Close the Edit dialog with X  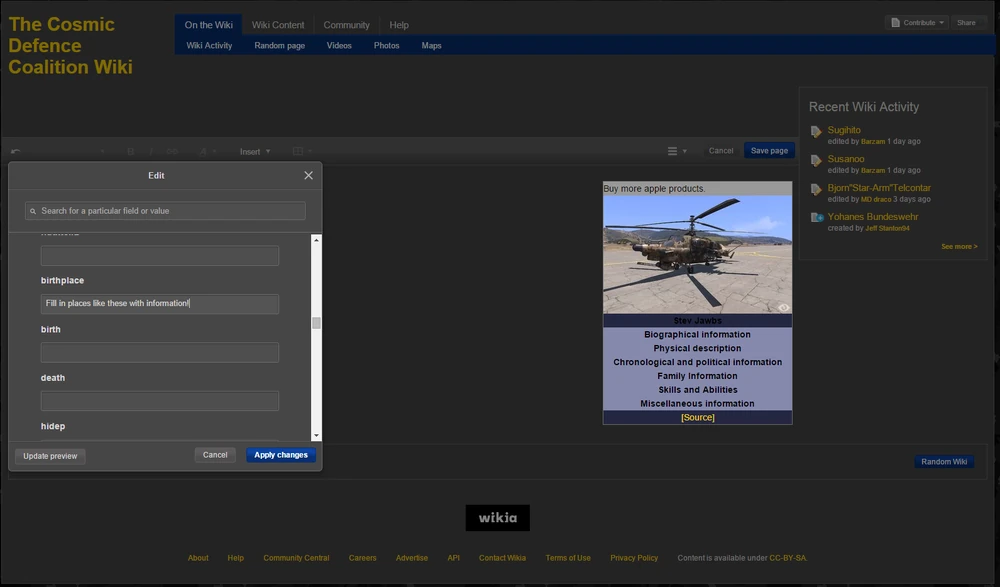tap(308, 175)
